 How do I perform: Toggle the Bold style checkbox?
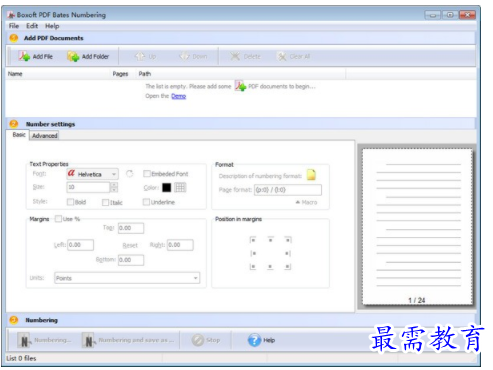click(x=70, y=202)
